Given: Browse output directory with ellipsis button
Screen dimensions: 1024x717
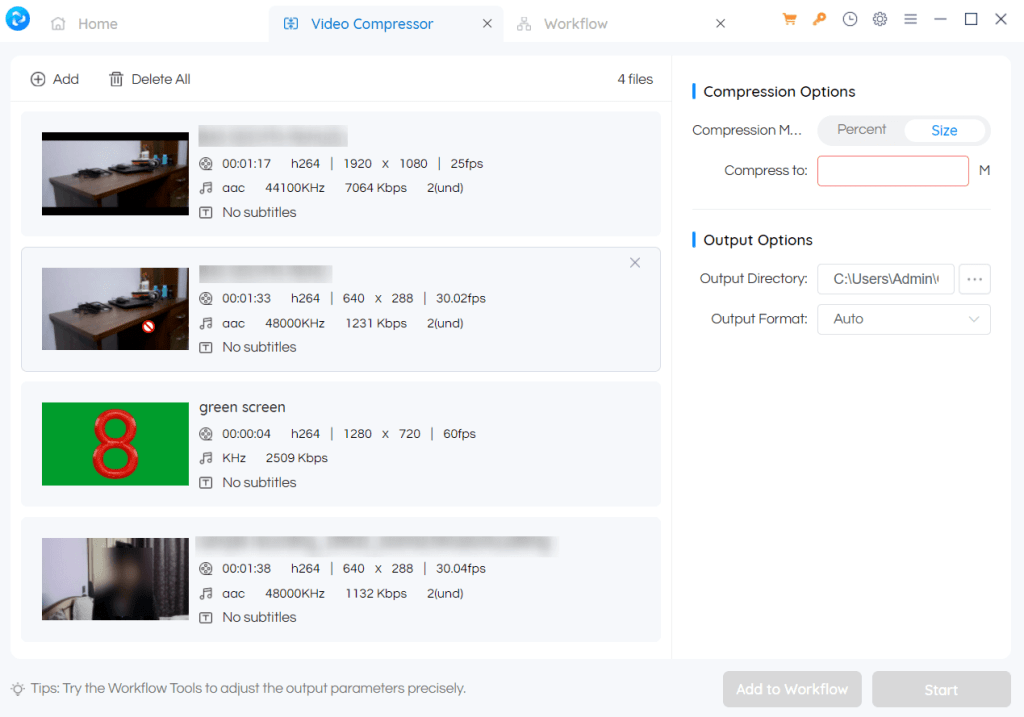Looking at the screenshot, I should 974,279.
